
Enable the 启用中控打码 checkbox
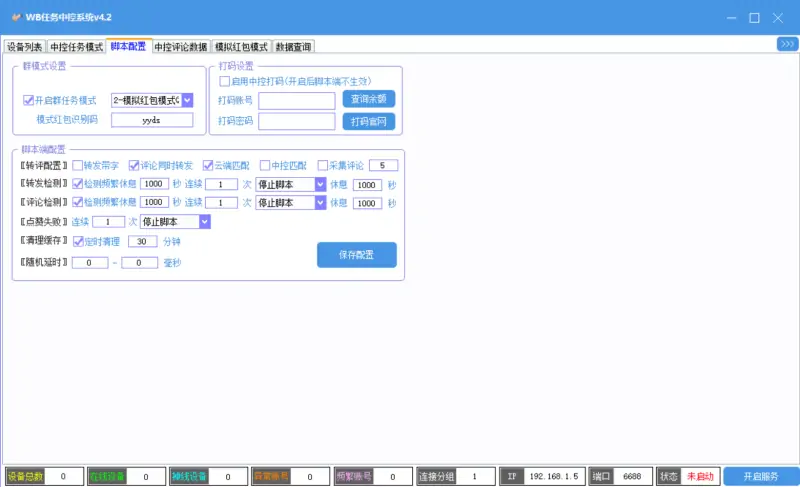[225, 81]
